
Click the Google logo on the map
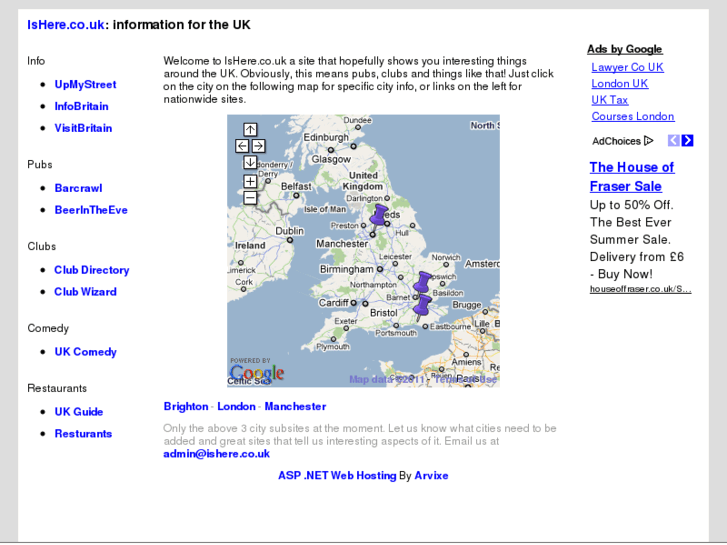[x=256, y=372]
